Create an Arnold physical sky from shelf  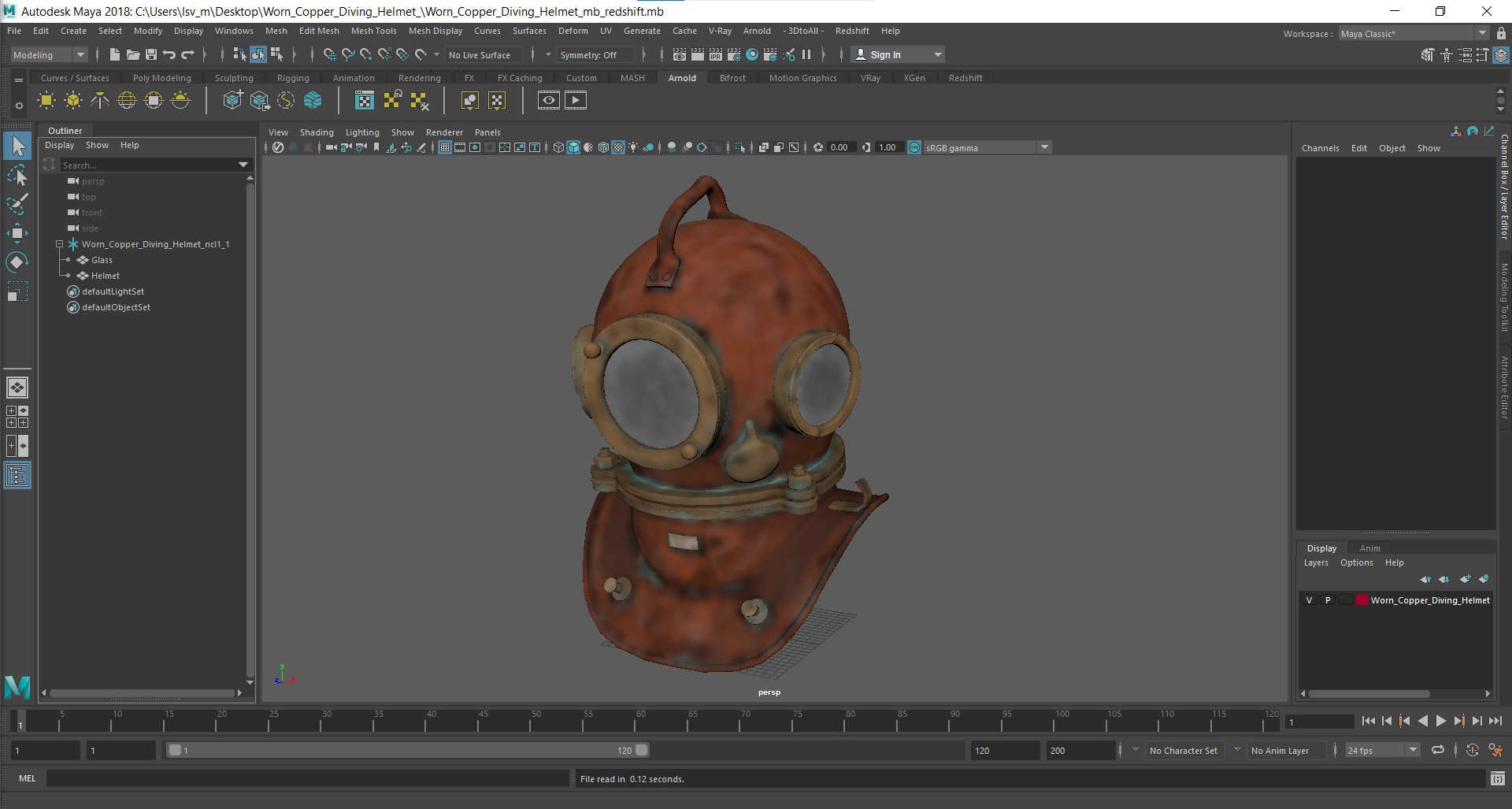pos(180,100)
